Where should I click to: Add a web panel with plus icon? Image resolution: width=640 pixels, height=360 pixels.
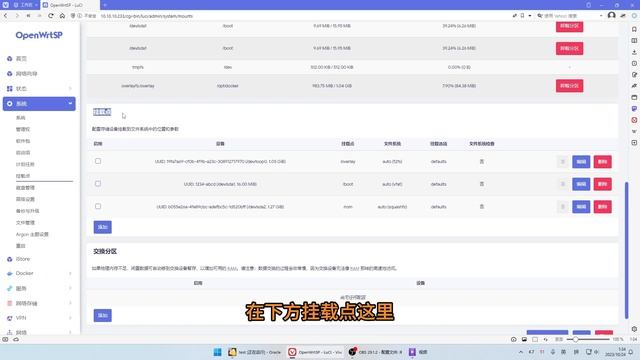click(x=634, y=143)
